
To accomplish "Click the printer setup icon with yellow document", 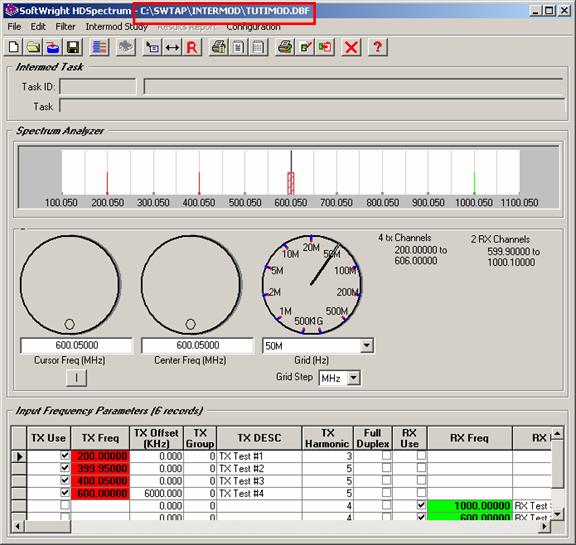I will [x=219, y=47].
